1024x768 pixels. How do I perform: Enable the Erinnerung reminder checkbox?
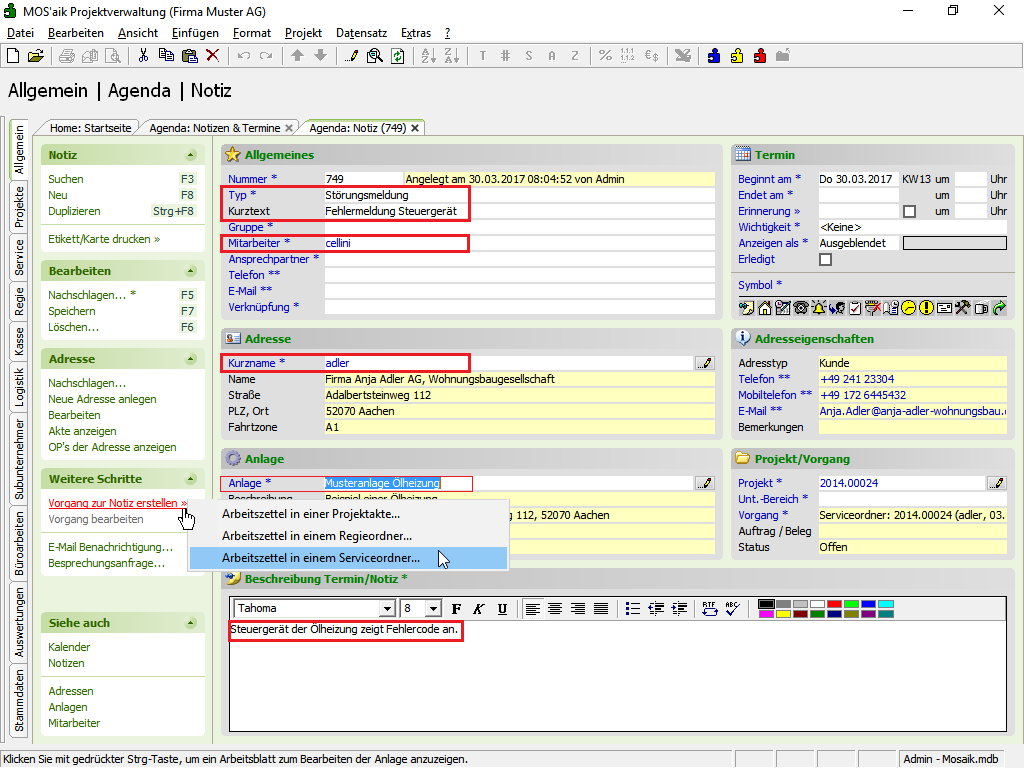click(909, 211)
